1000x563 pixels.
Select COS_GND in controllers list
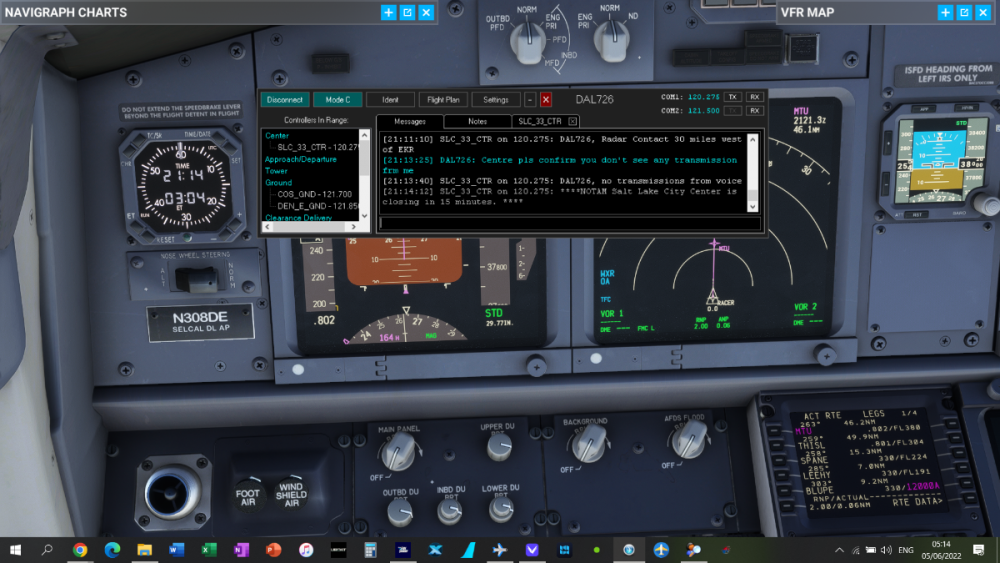[x=314, y=194]
